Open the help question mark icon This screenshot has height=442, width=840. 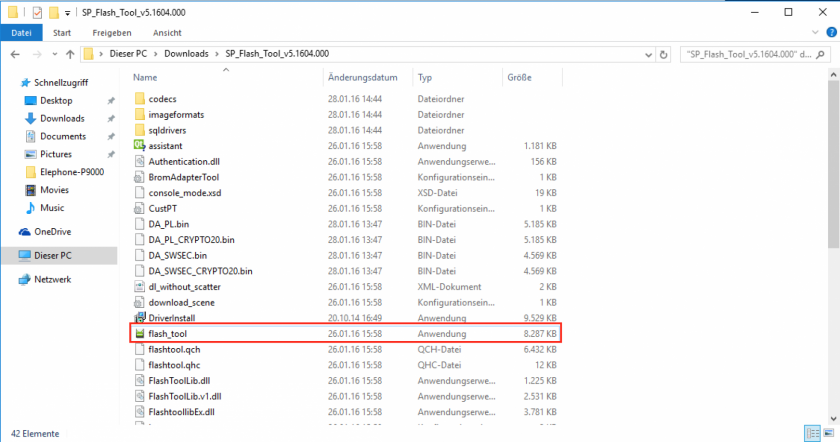tap(831, 33)
